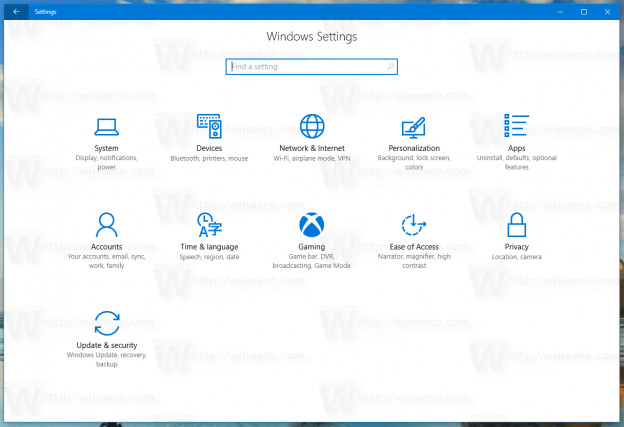This screenshot has height=427, width=624.
Task: Click 'Narrator, magnifier, high contrast' description
Action: click(414, 261)
